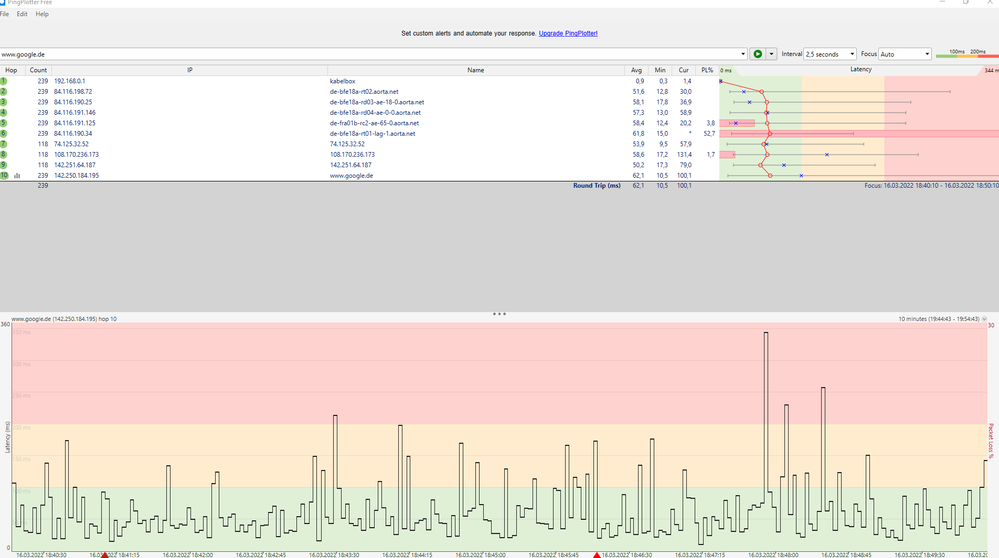Adjust the 100ms/200ms latency color scale
999x558 pixels.
(x=967, y=54)
